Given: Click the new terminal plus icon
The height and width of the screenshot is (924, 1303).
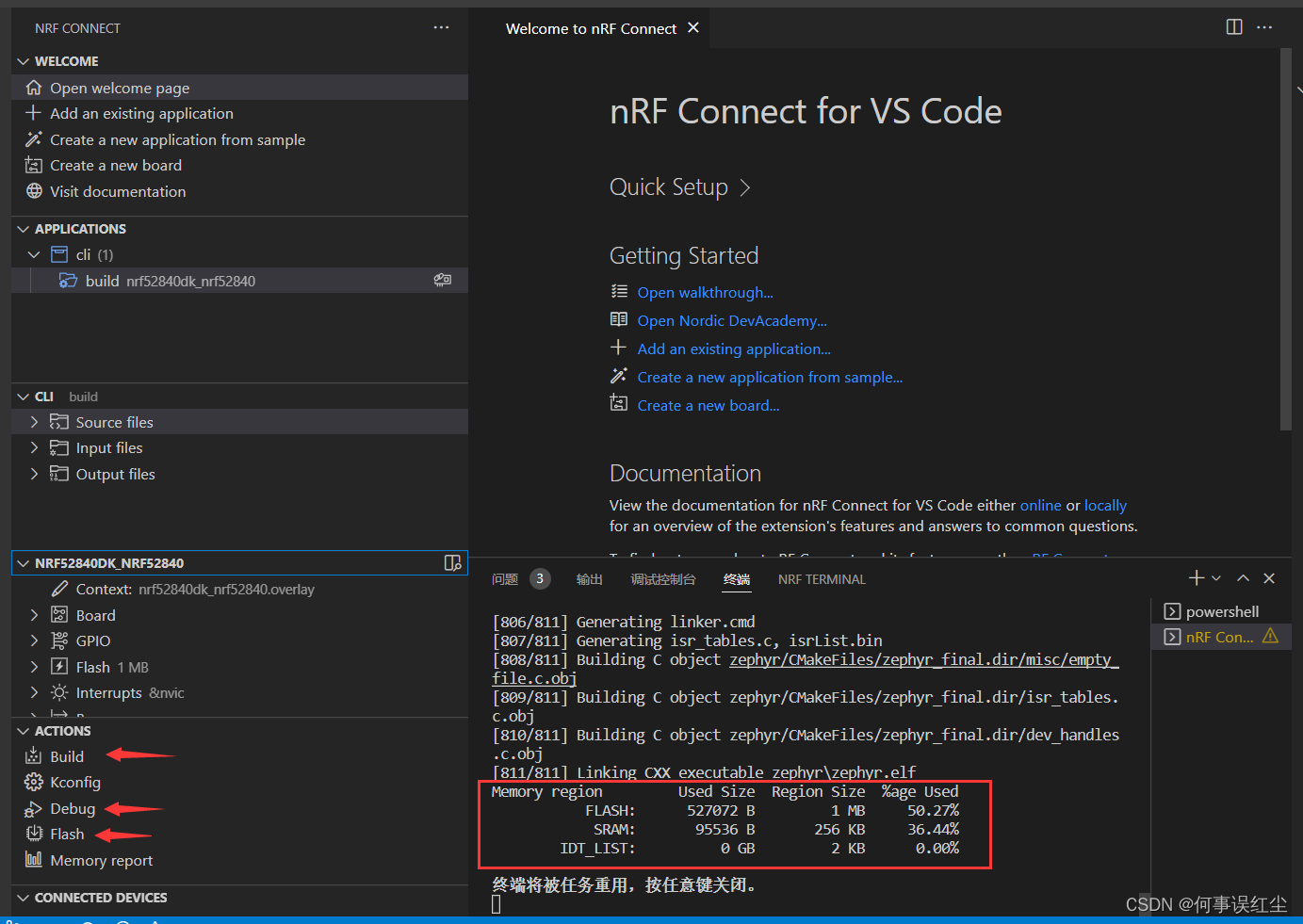Looking at the screenshot, I should [x=1197, y=577].
